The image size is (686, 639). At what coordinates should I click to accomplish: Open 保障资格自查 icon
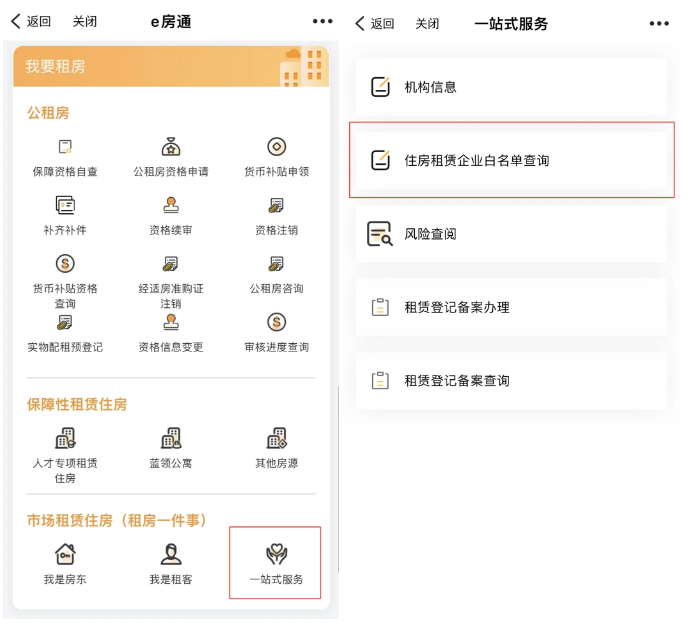pos(65,148)
